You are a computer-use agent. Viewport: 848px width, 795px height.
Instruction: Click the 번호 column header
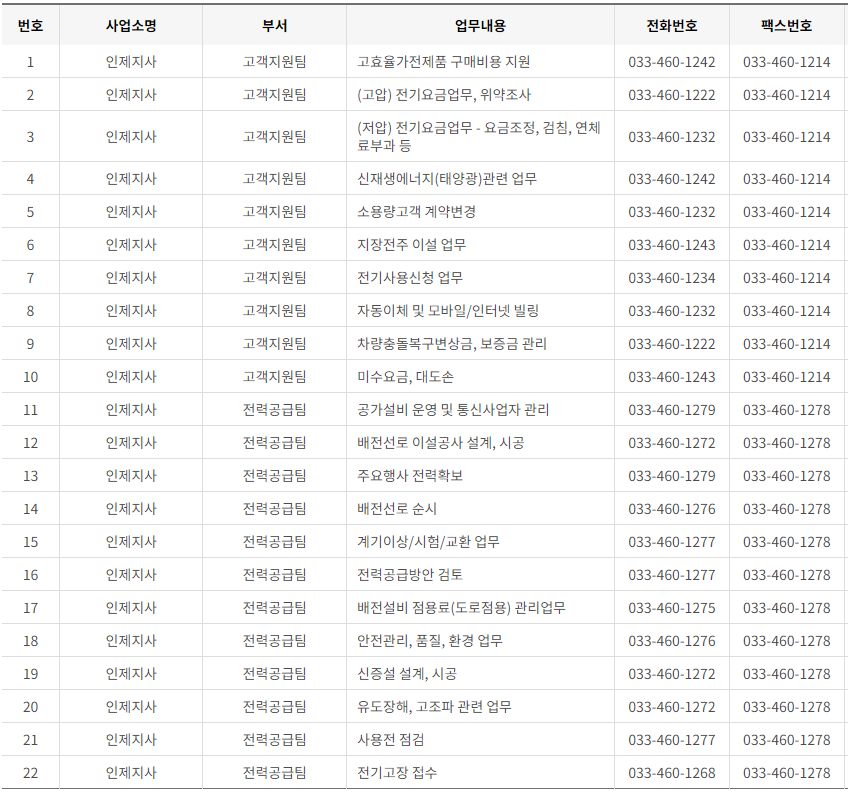(29, 26)
